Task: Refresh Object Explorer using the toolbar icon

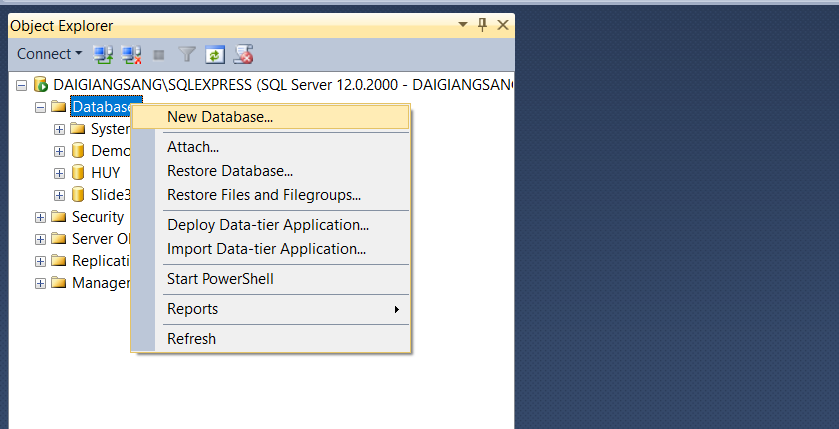Action: [x=214, y=54]
